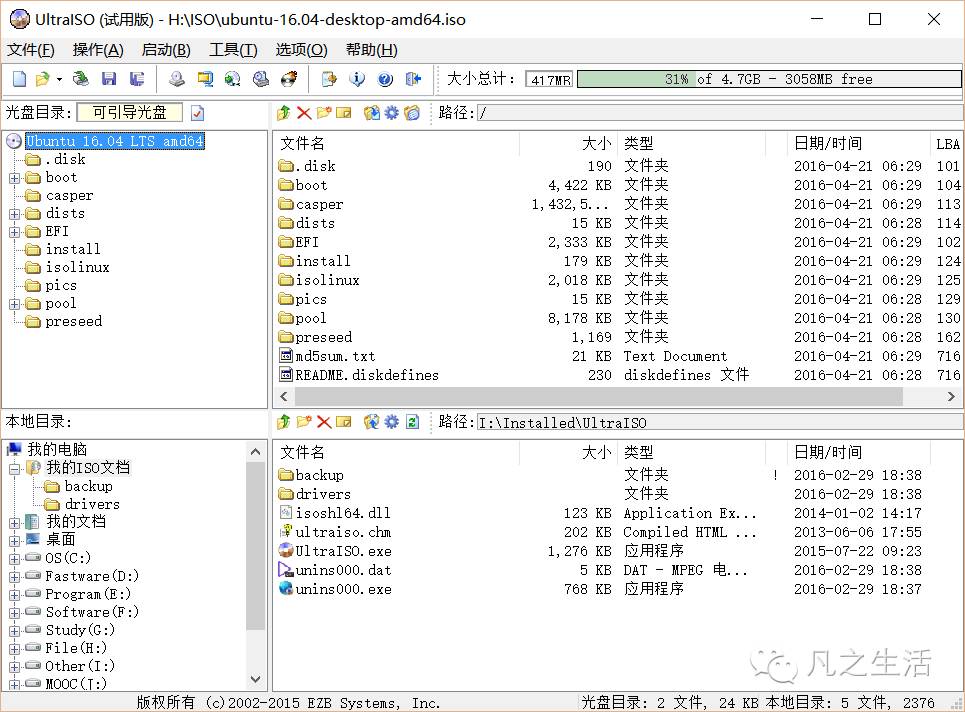
Task: Toggle the blue checkbox icon above the local directory panel
Action: [x=411, y=421]
